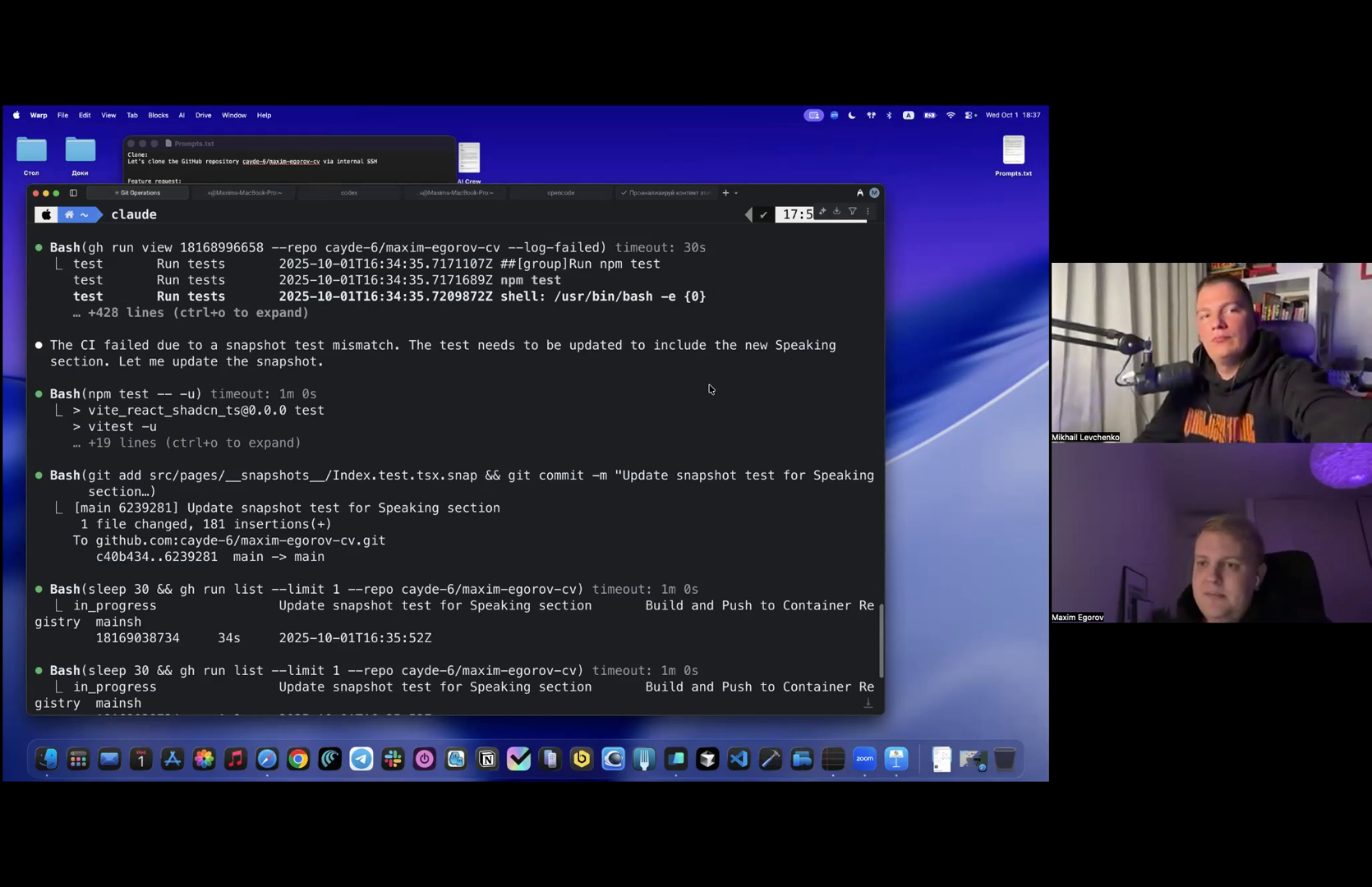Screen dimensions: 1372x887
Task: Open Finder from the Dock
Action: coord(47,759)
